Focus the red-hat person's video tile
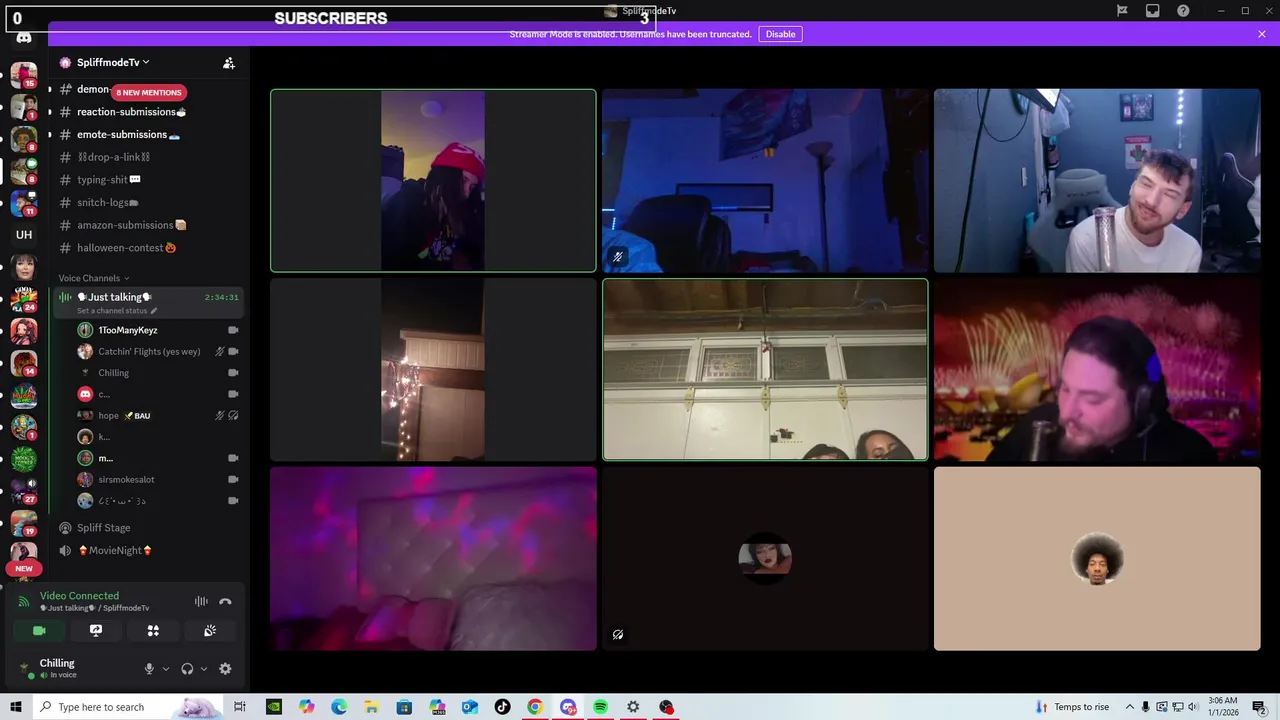The height and width of the screenshot is (720, 1280). pyautogui.click(x=433, y=181)
